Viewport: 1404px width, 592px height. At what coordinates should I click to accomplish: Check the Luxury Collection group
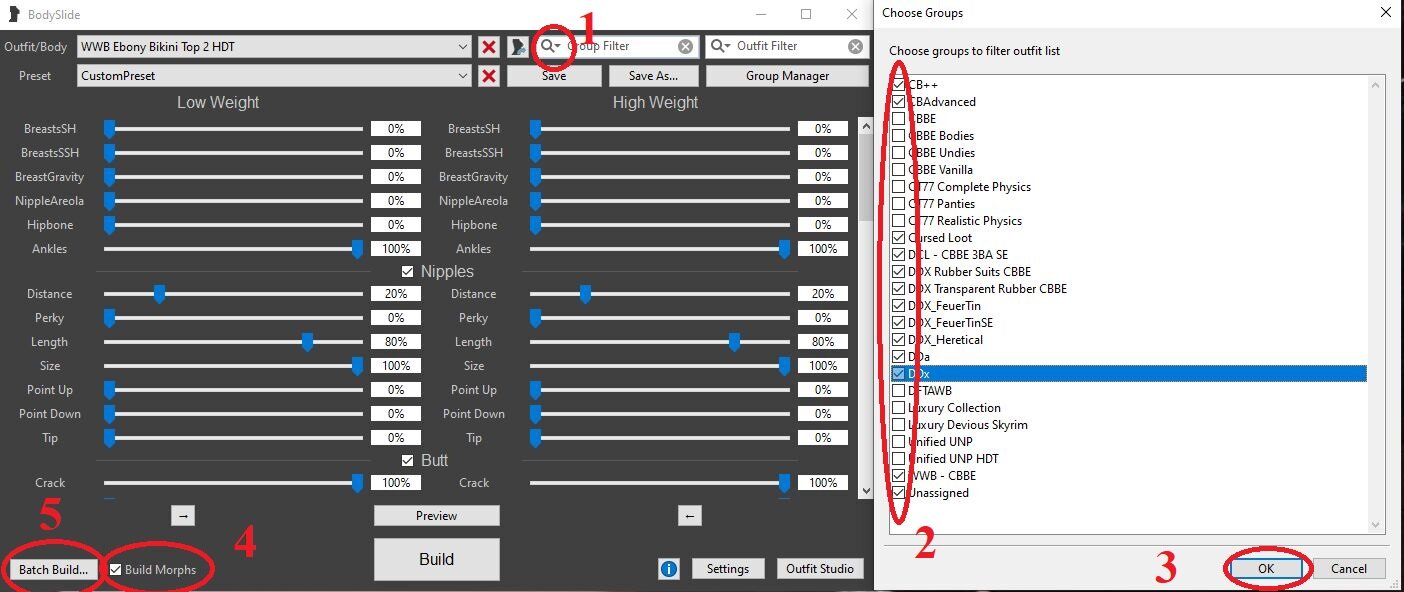click(899, 408)
